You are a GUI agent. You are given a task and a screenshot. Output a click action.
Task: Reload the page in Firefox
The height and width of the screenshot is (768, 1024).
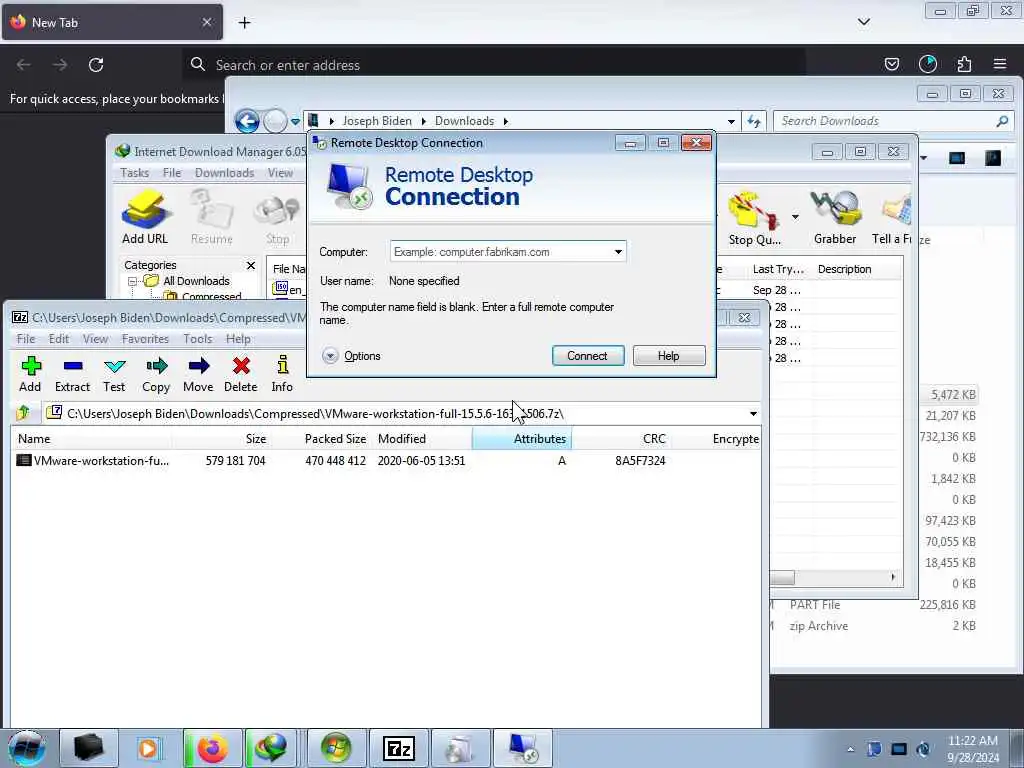96,65
